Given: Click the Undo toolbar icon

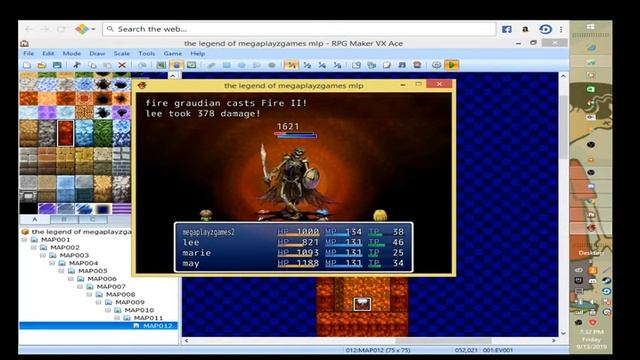Looking at the screenshot, I should (142, 65).
